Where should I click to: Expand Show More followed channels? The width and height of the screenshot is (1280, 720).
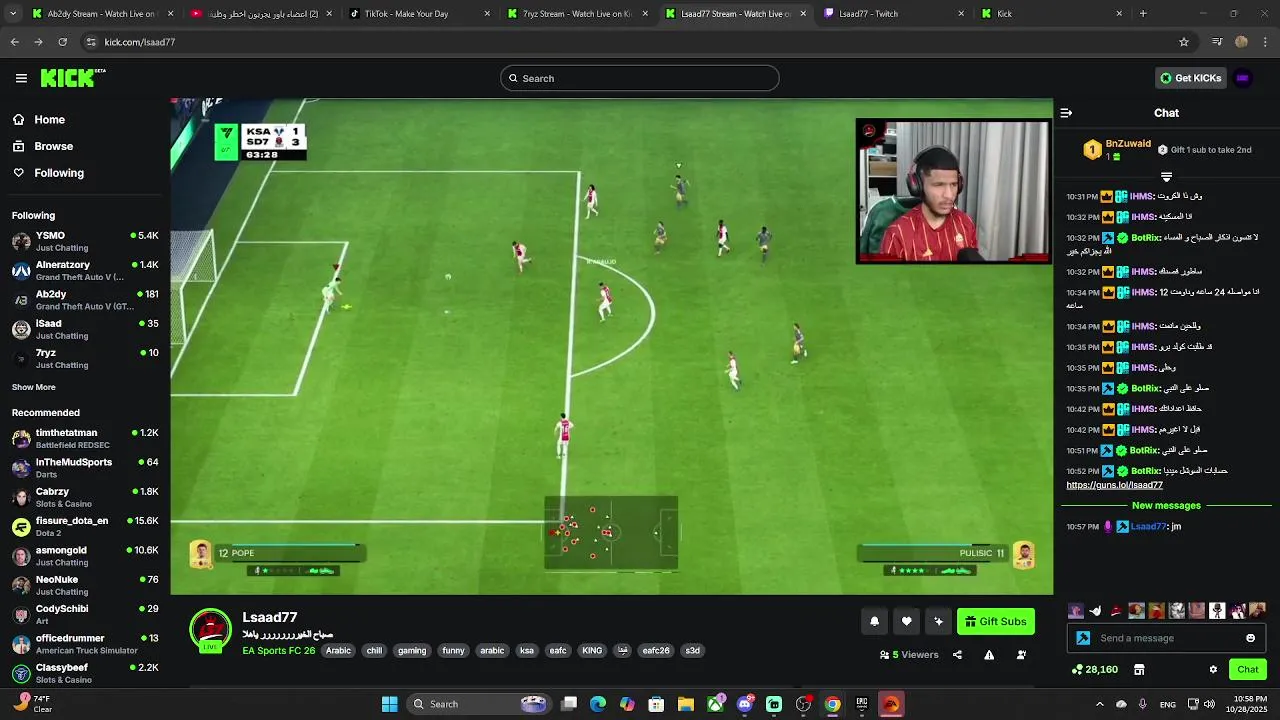[x=34, y=387]
